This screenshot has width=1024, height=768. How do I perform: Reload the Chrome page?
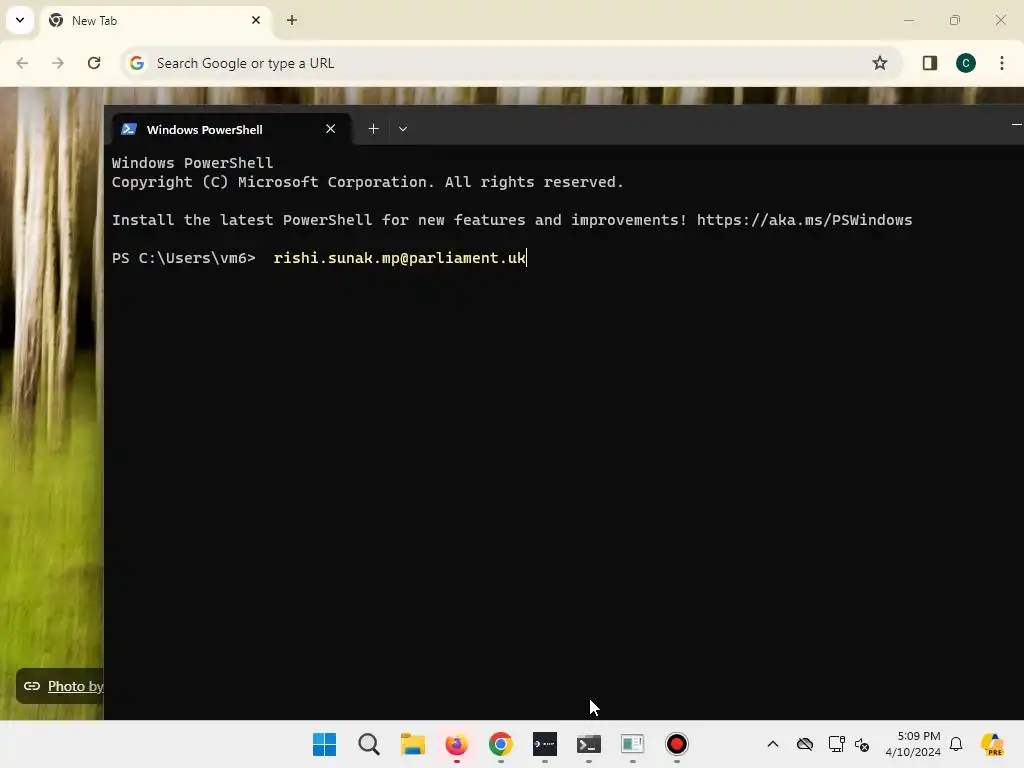coord(94,63)
